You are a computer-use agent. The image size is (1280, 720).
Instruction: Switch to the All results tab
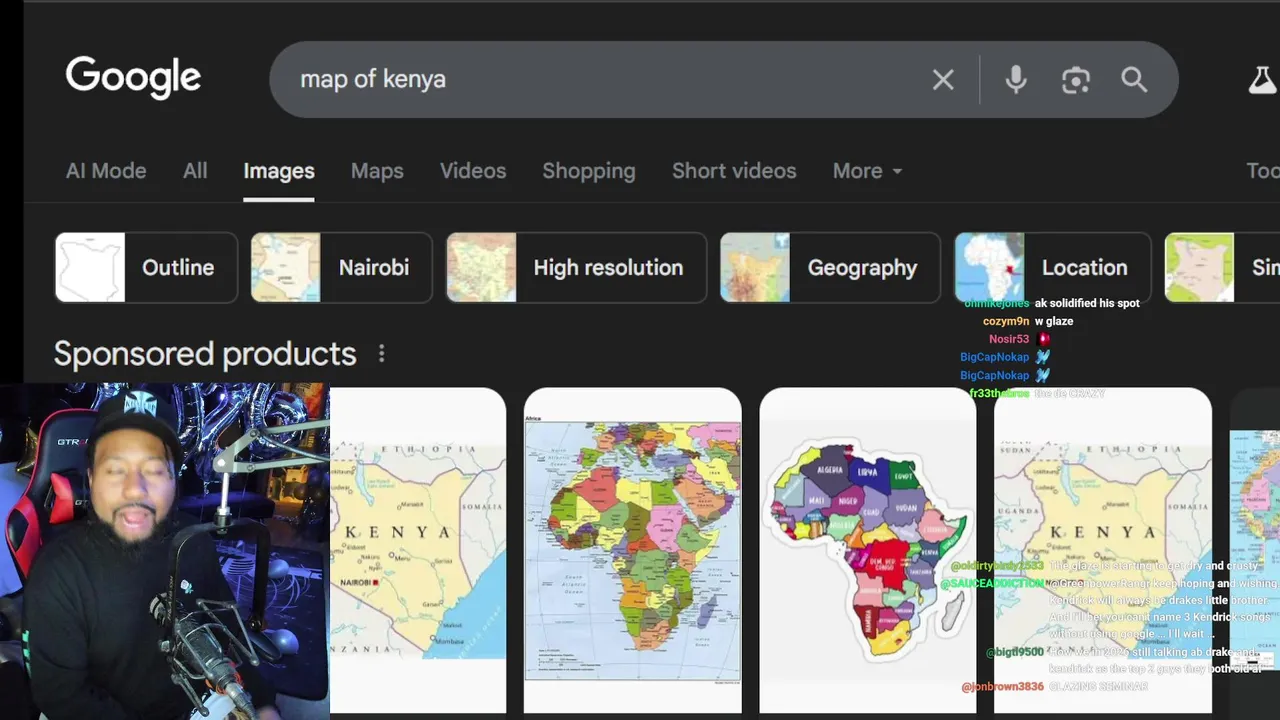pos(195,171)
